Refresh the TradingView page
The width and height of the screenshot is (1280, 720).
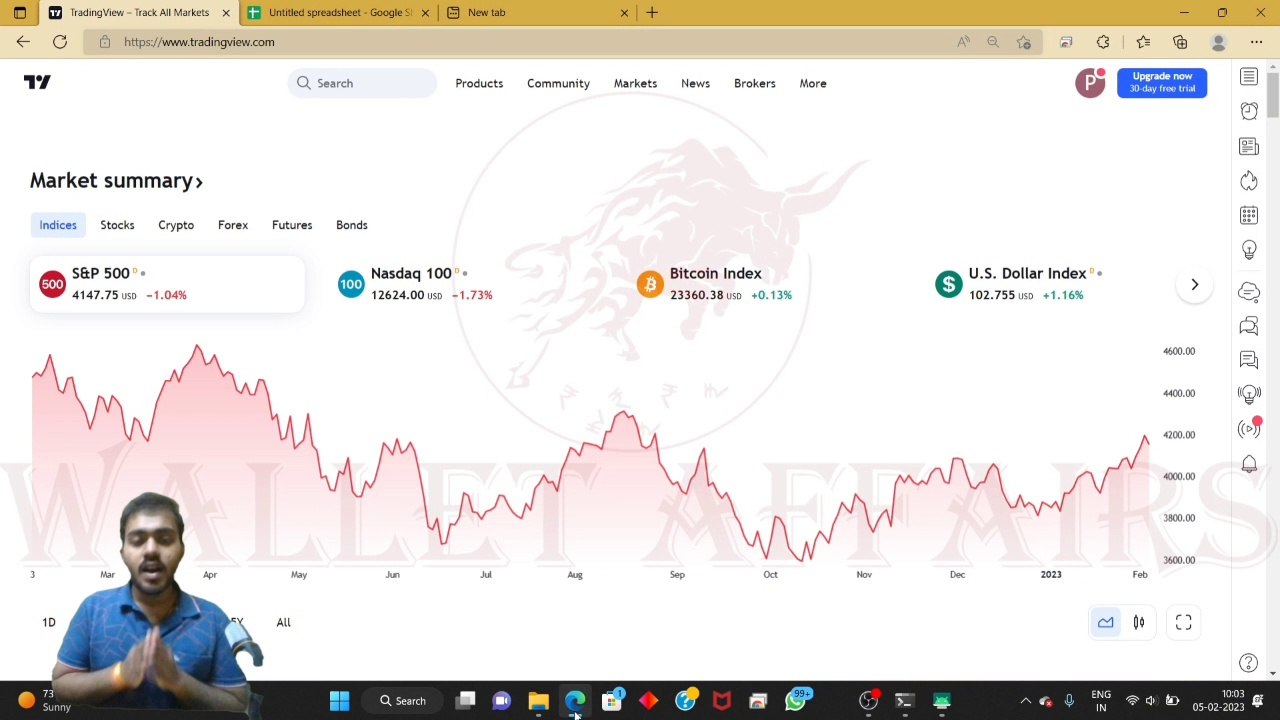point(60,42)
